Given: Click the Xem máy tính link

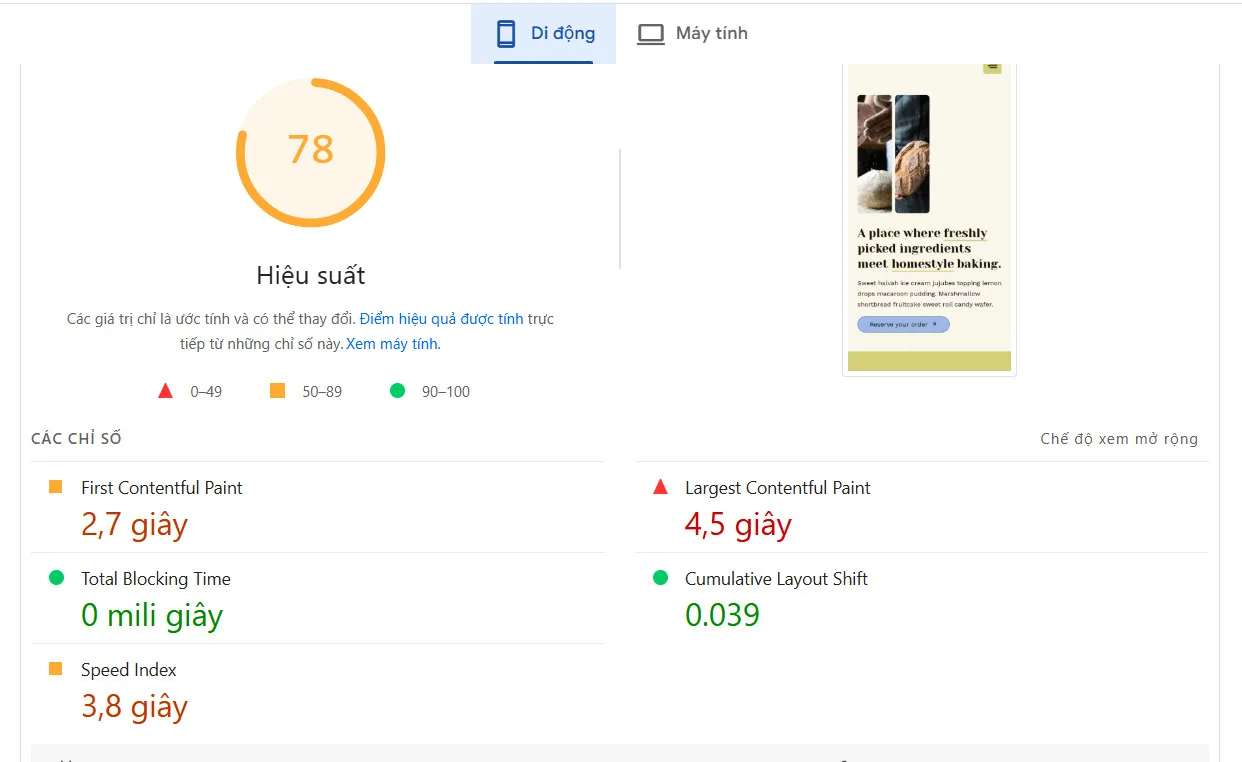Looking at the screenshot, I should 391,343.
